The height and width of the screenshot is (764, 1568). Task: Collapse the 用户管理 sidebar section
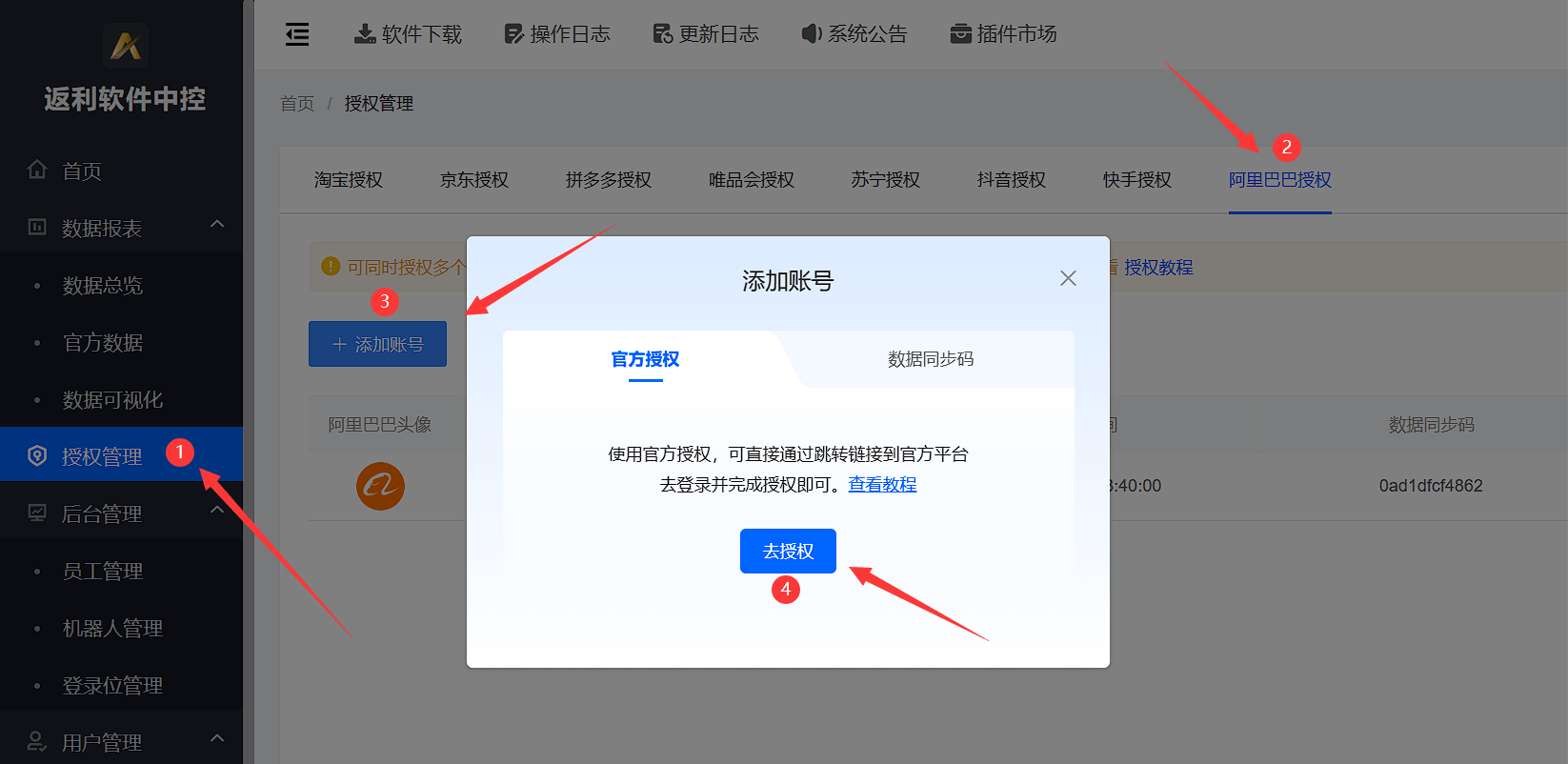[217, 739]
